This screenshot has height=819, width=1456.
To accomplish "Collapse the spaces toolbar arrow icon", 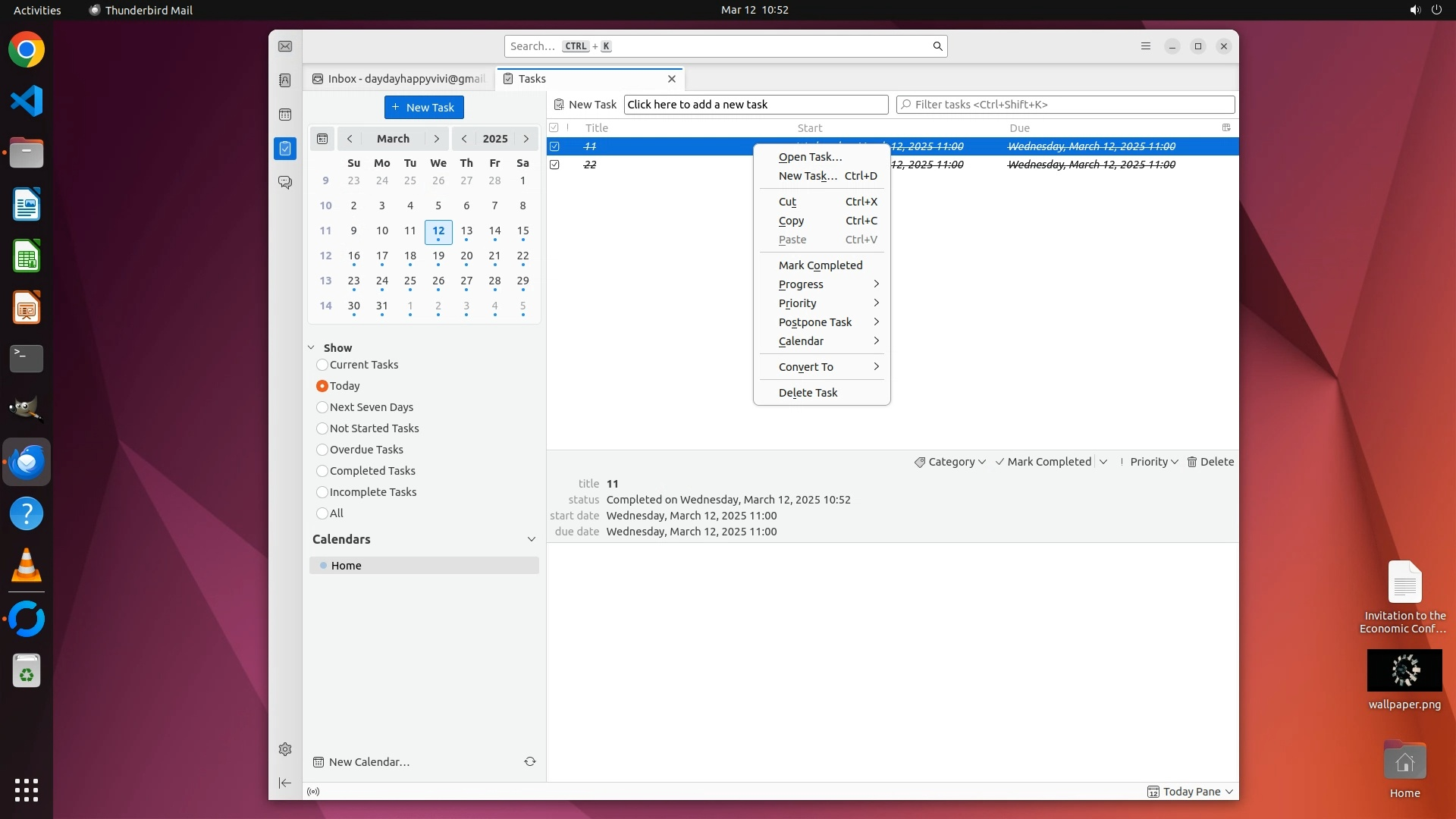I will (x=285, y=783).
